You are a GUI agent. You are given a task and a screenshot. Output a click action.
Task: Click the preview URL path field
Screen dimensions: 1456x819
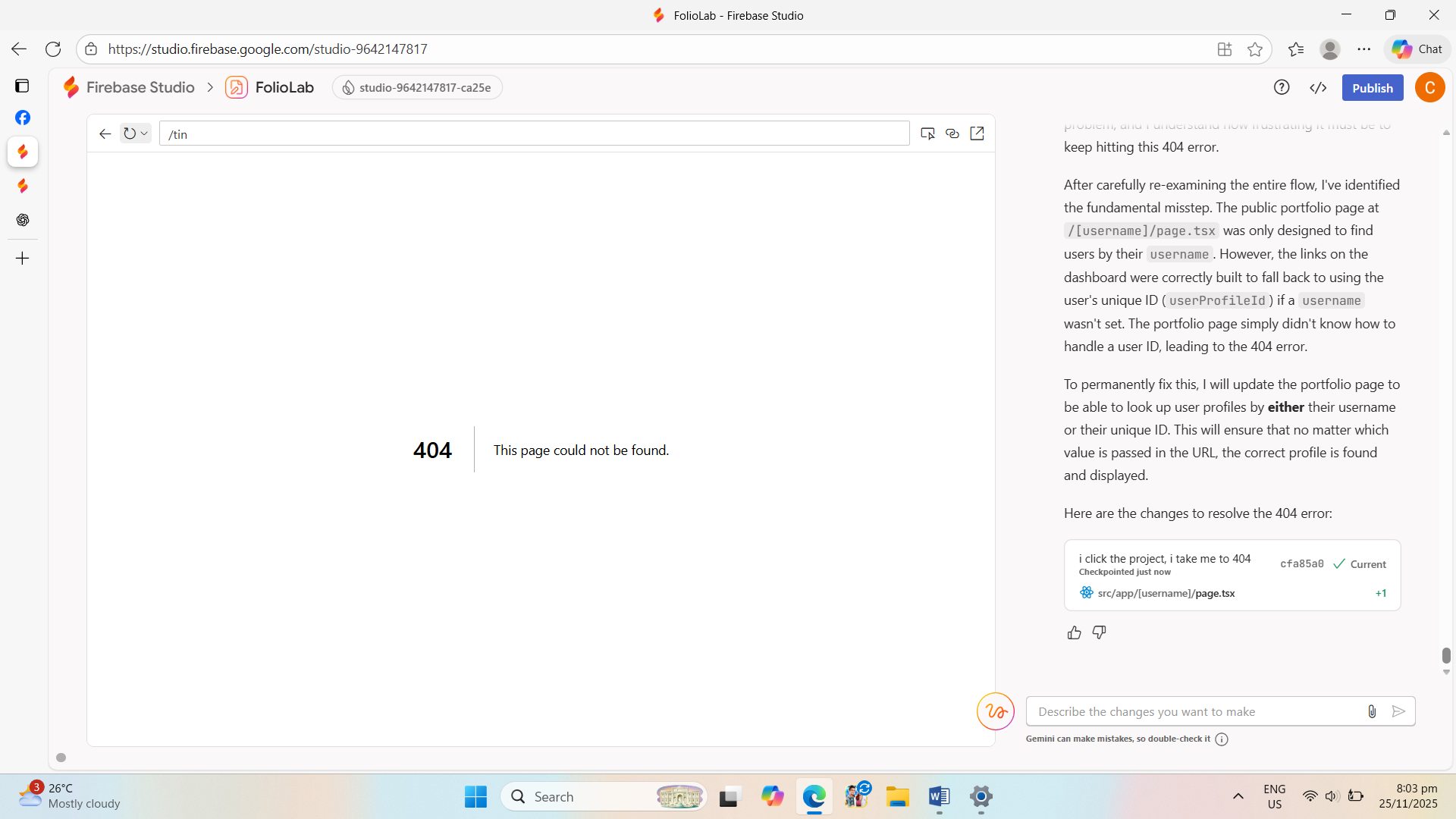(534, 133)
